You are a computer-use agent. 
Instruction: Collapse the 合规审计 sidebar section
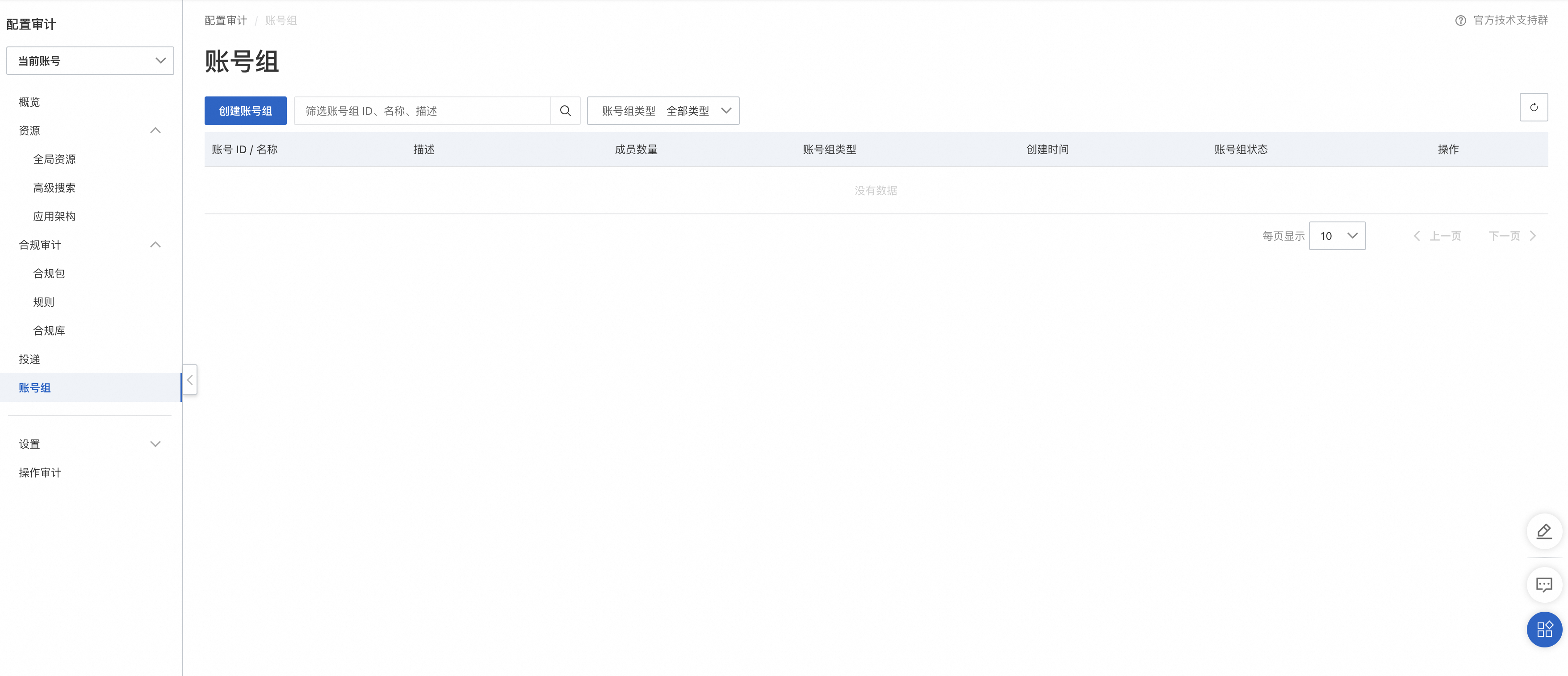[155, 245]
